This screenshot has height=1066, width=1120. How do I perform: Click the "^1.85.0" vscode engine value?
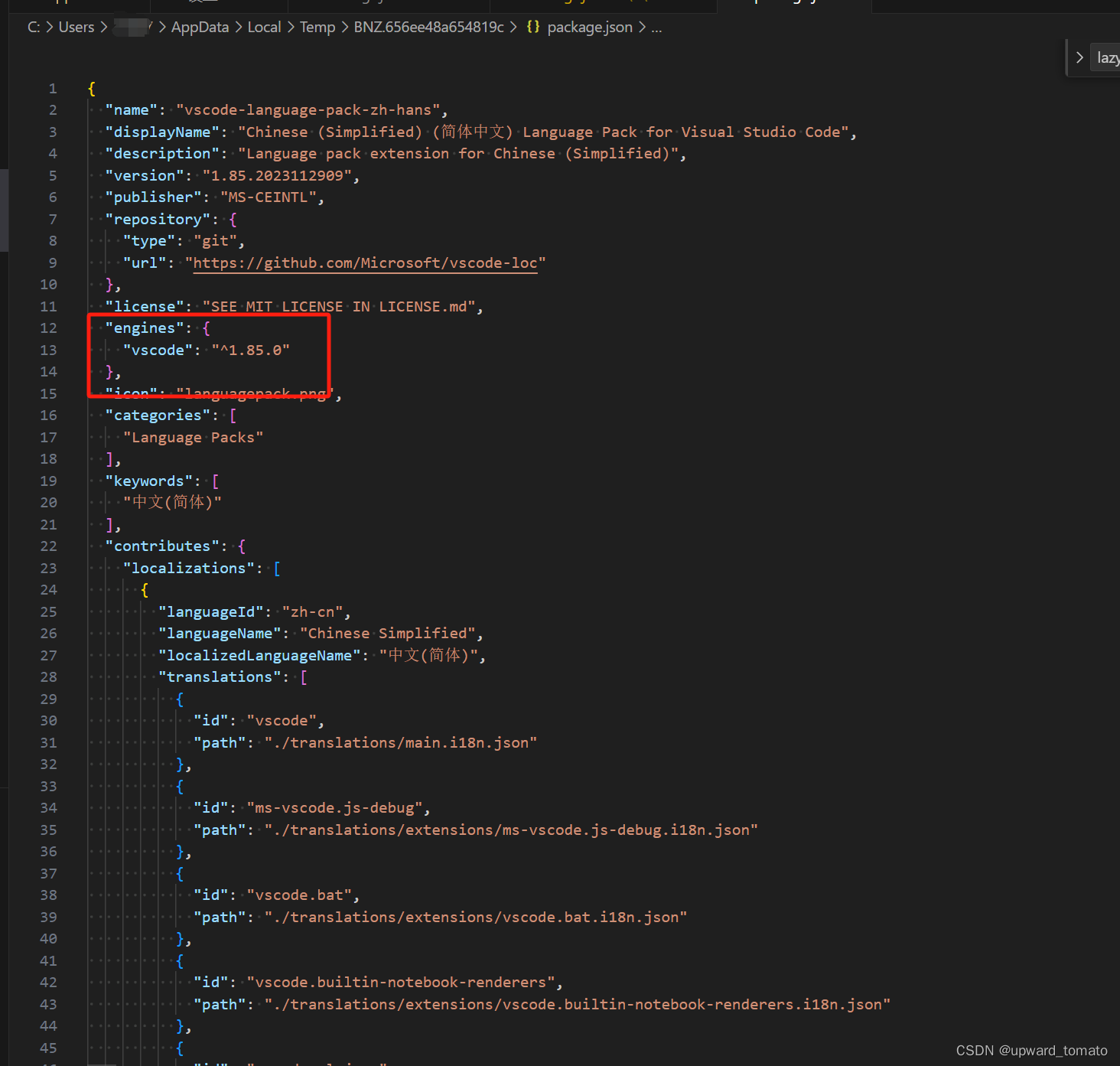coord(251,350)
